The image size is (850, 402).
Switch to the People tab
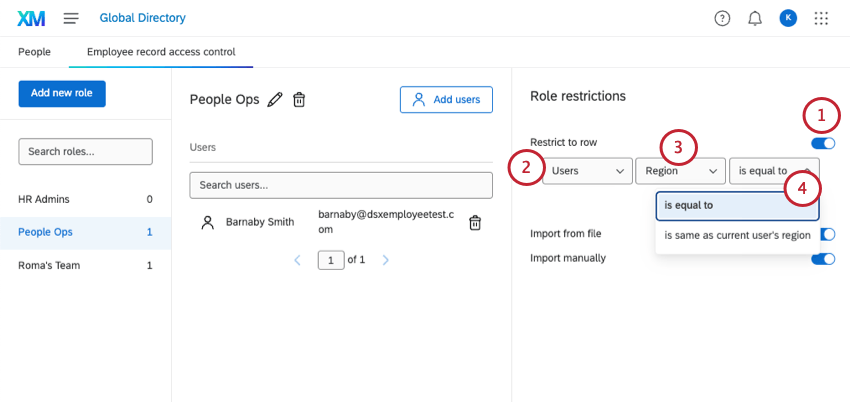[34, 51]
